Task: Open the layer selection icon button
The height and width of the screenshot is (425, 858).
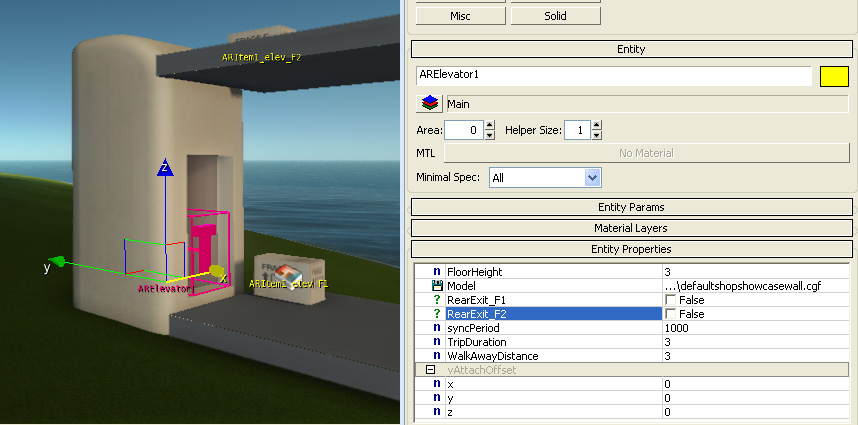Action: tap(430, 103)
